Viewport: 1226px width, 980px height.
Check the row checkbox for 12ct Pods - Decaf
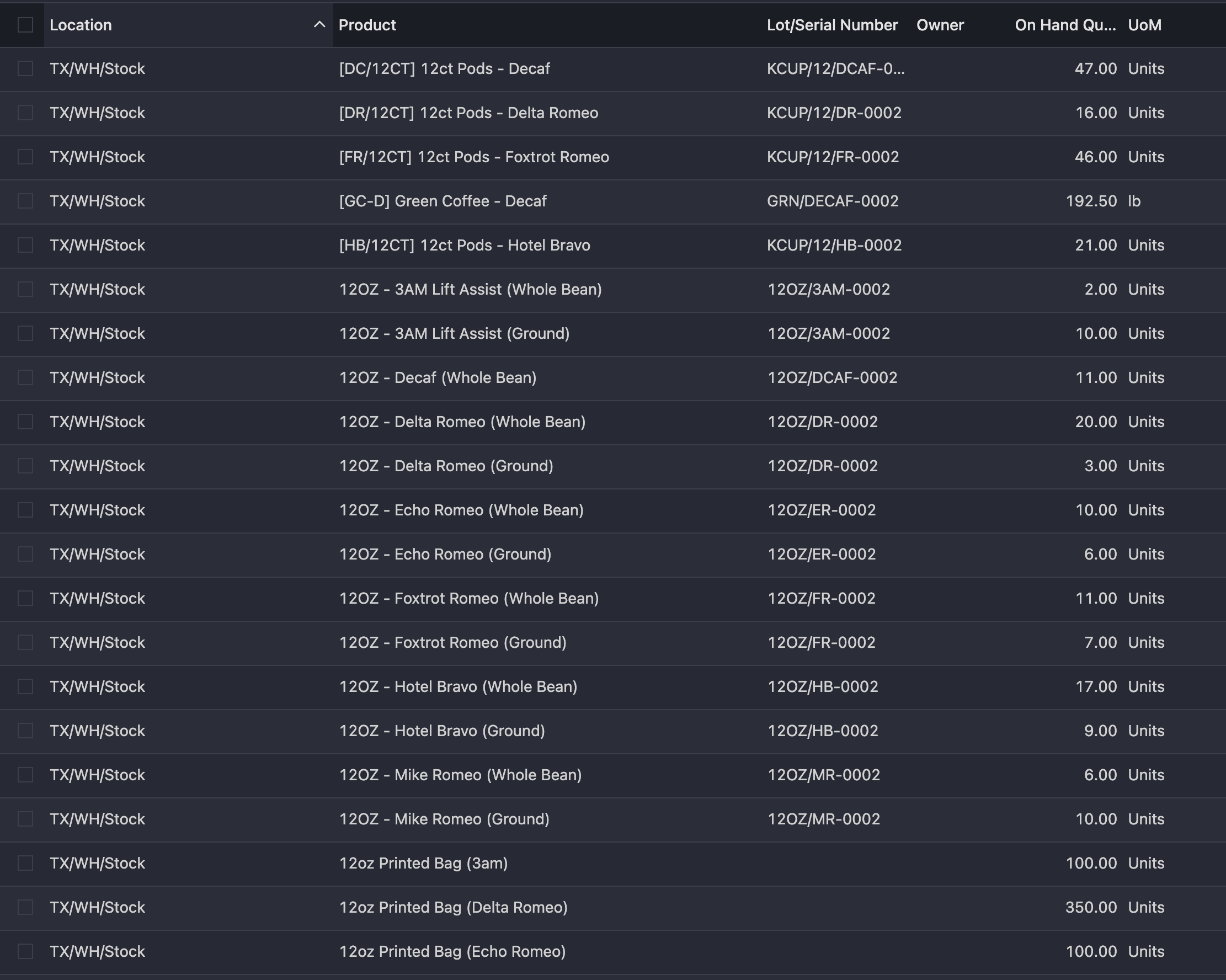coord(25,69)
